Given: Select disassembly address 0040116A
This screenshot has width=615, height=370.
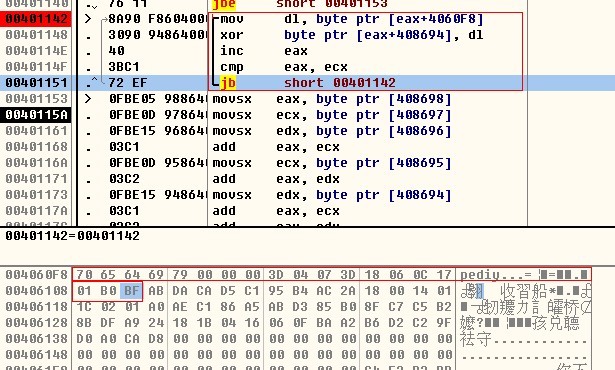Looking at the screenshot, I should (x=36, y=163).
